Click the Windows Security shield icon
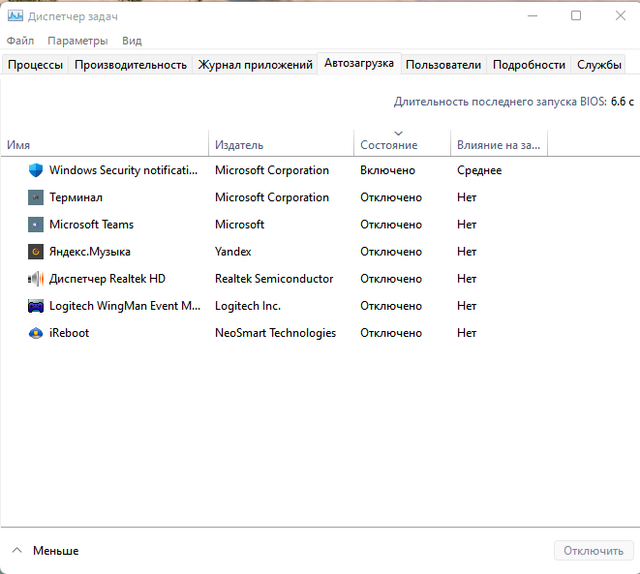640x574 pixels. pyautogui.click(x=36, y=170)
